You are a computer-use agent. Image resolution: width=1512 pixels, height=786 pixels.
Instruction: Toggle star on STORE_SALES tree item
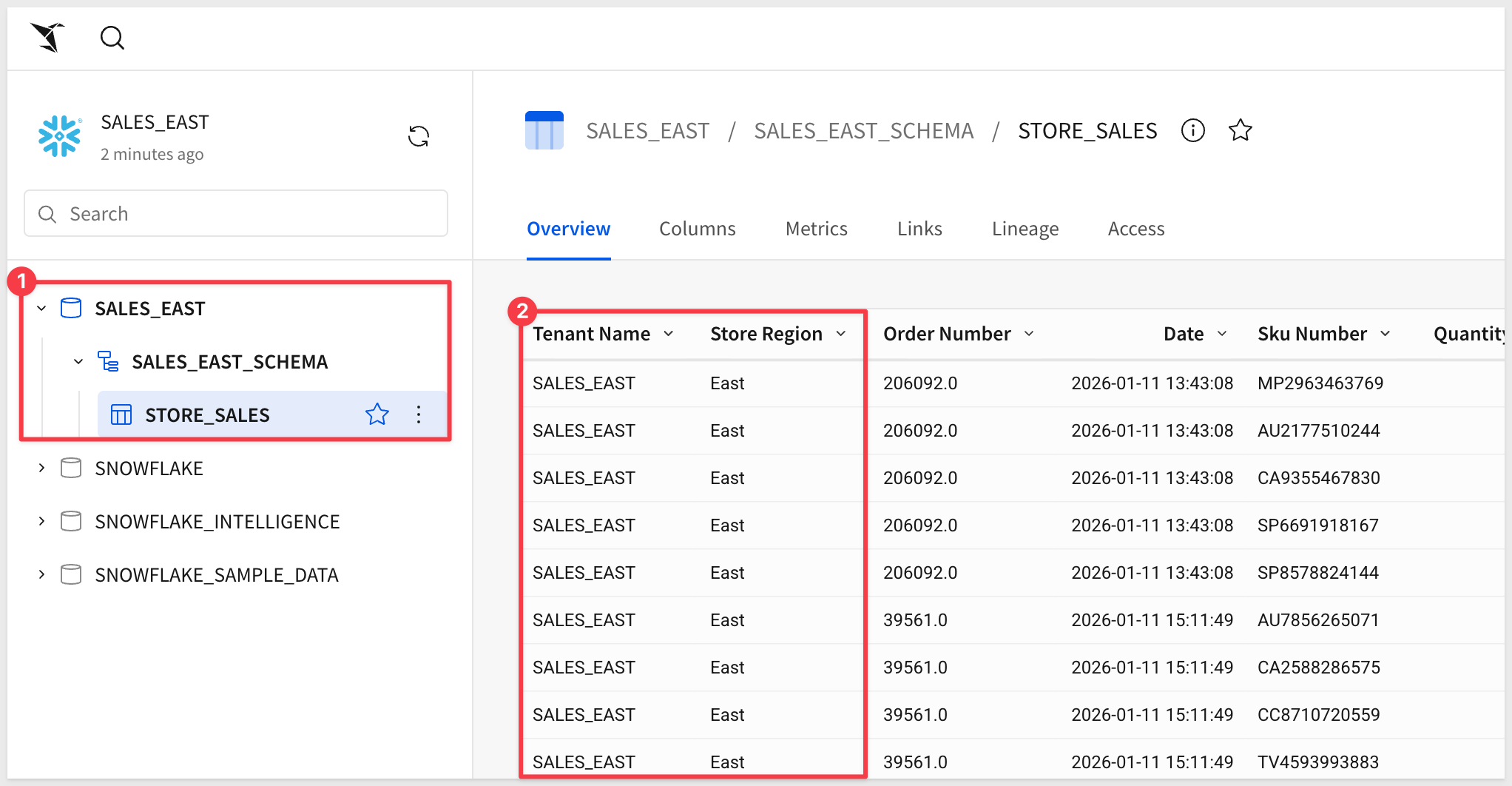tap(377, 414)
